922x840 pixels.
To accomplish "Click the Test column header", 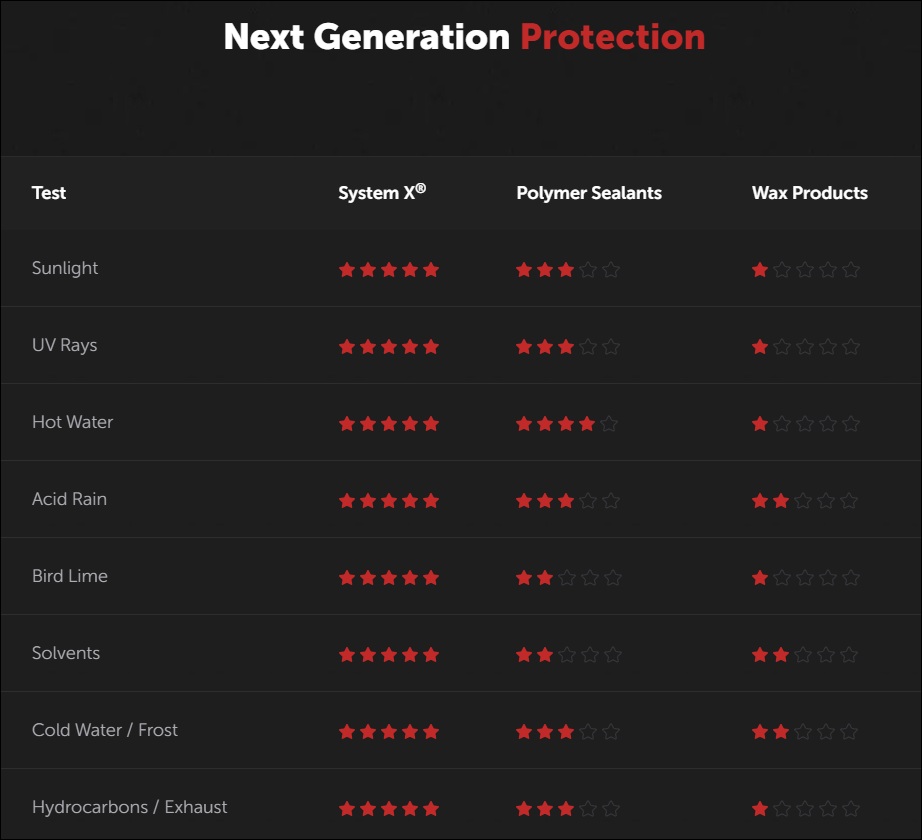I will [x=49, y=193].
